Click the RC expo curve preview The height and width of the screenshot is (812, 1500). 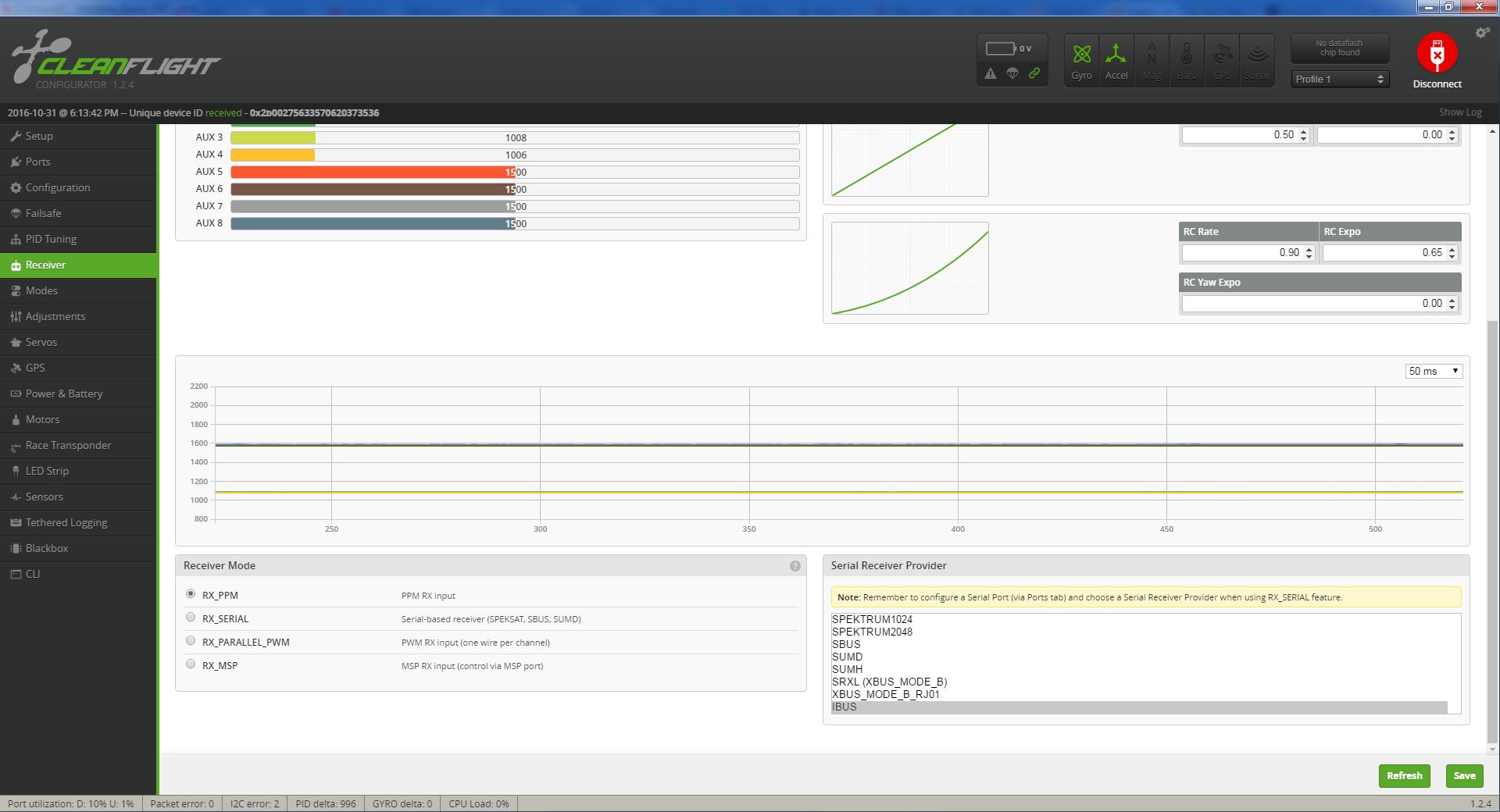coord(910,269)
